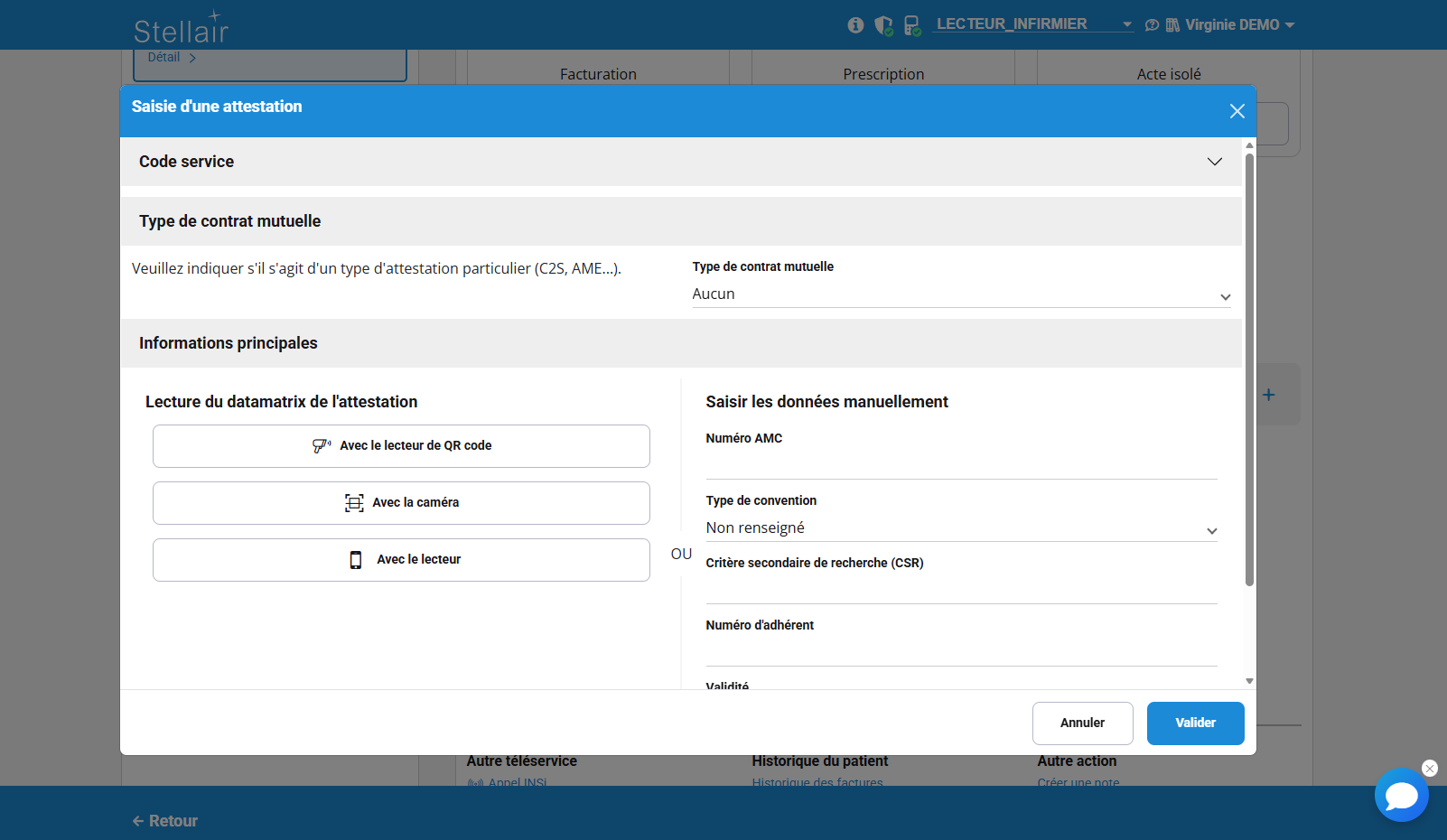The height and width of the screenshot is (840, 1447).
Task: Expand the Détail link in the background page
Action: pos(172,57)
